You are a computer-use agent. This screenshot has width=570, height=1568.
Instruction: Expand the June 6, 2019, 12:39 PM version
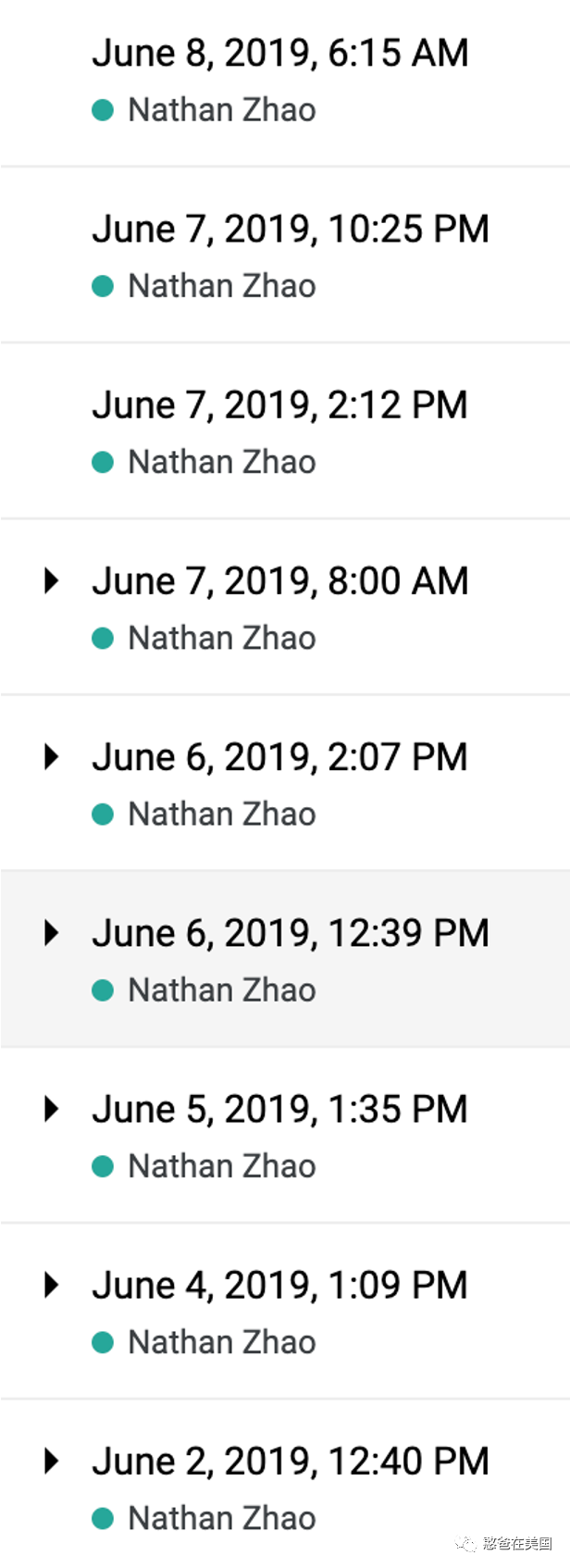52,933
